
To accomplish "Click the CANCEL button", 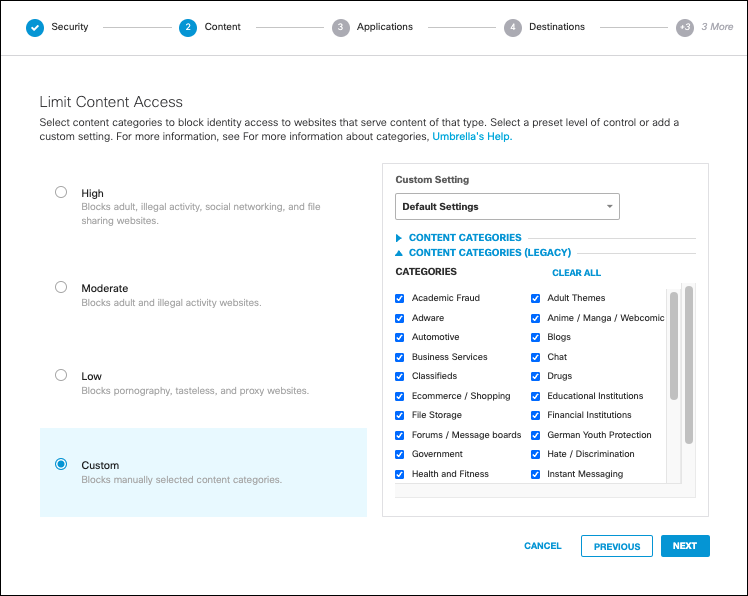I will tap(542, 546).
